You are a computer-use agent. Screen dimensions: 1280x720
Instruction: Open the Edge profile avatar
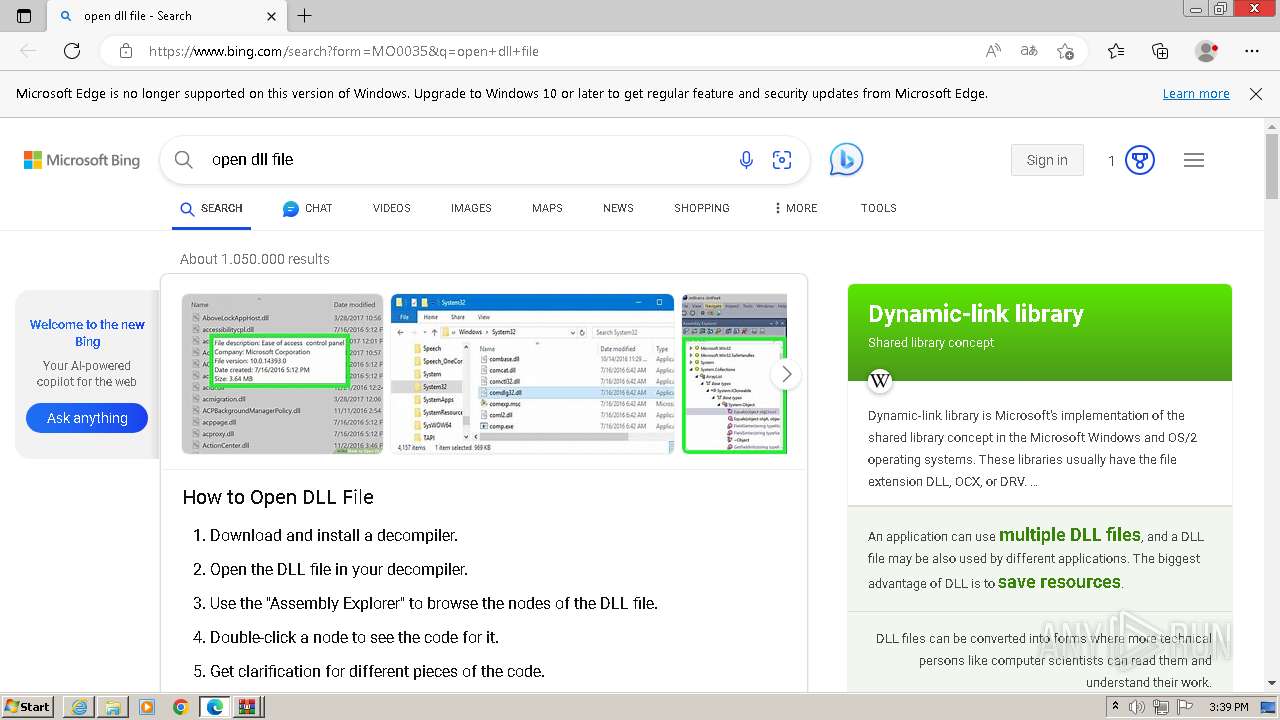pyautogui.click(x=1207, y=51)
